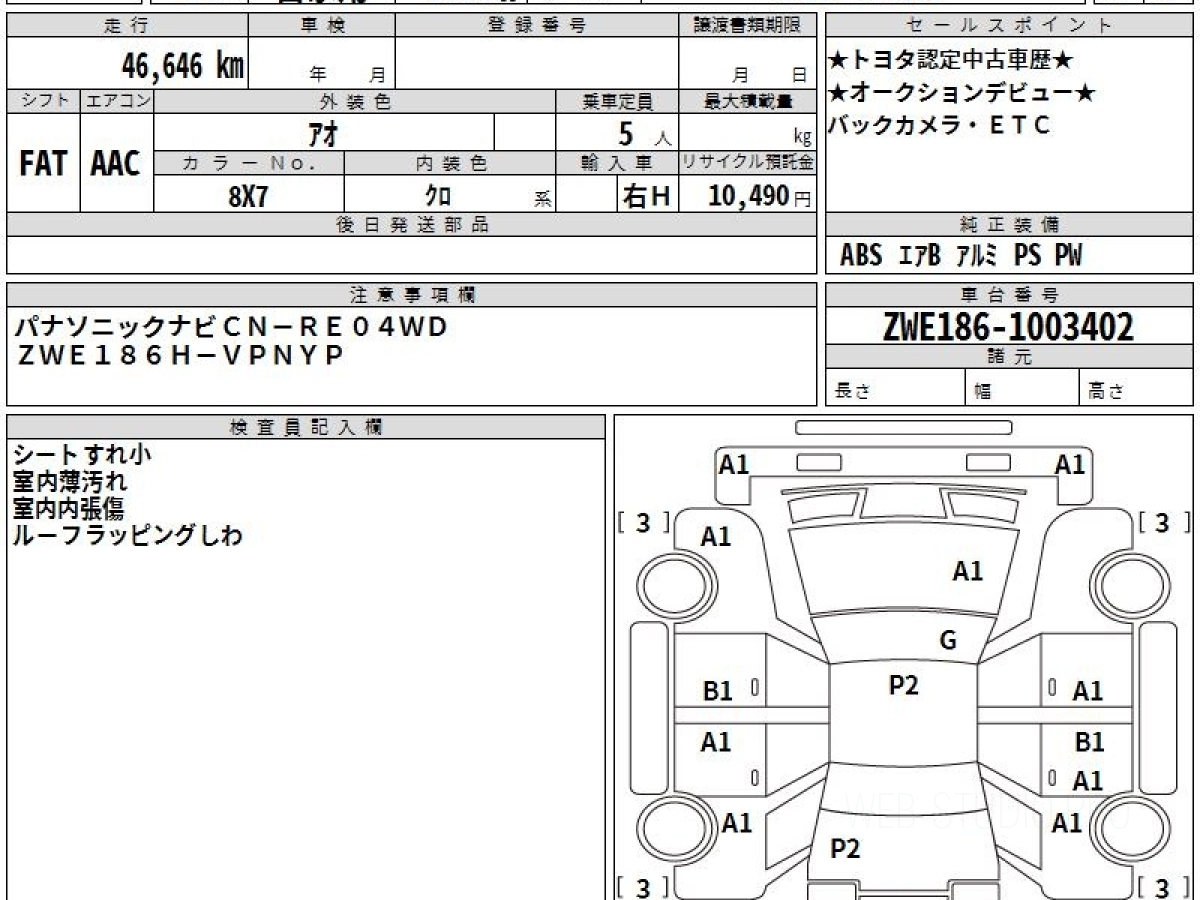Select the エアコン header cell
Image resolution: width=1200 pixels, height=900 pixels.
117,101
